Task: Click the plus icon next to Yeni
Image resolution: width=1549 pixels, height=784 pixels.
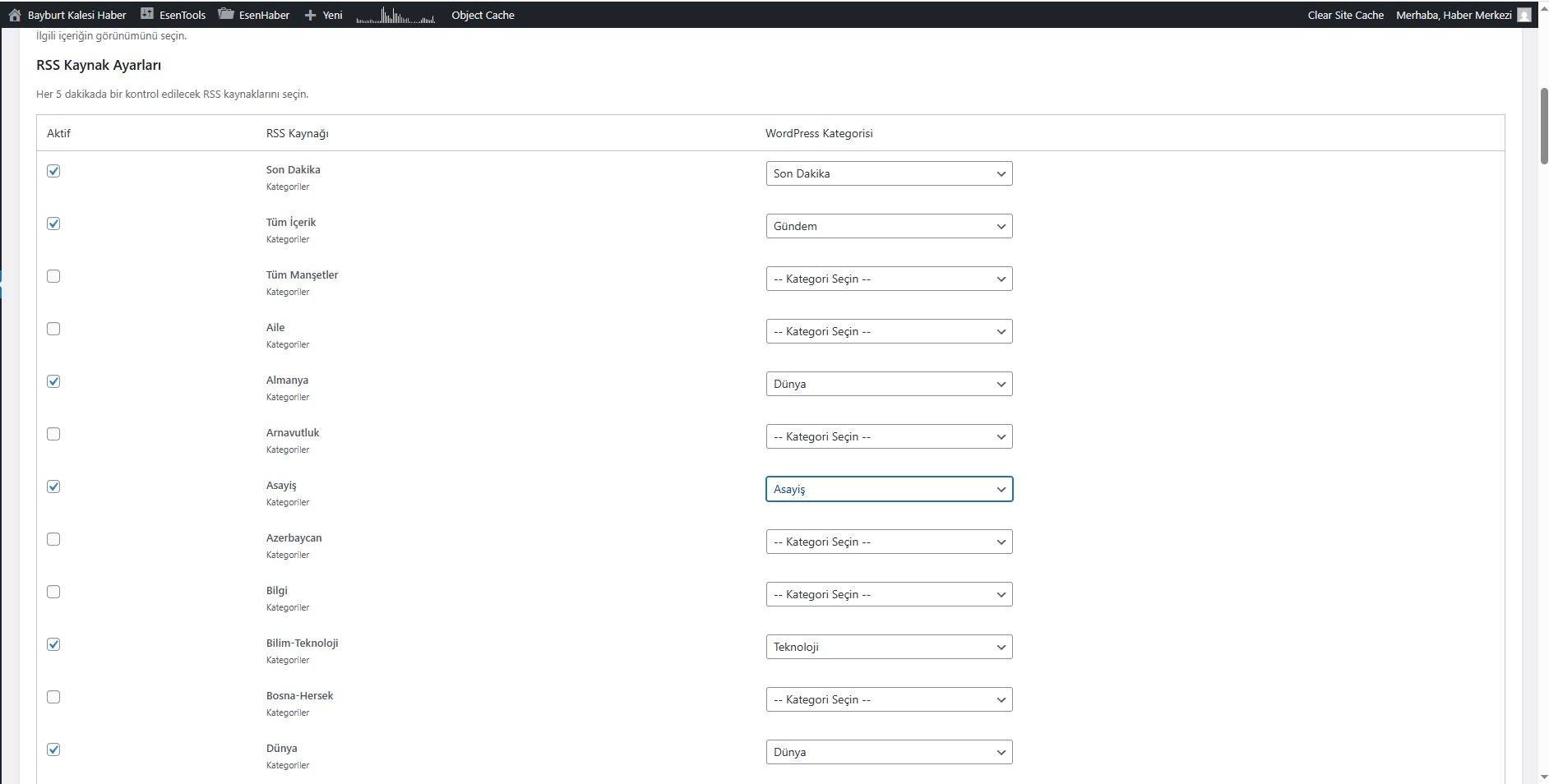Action: (x=310, y=15)
